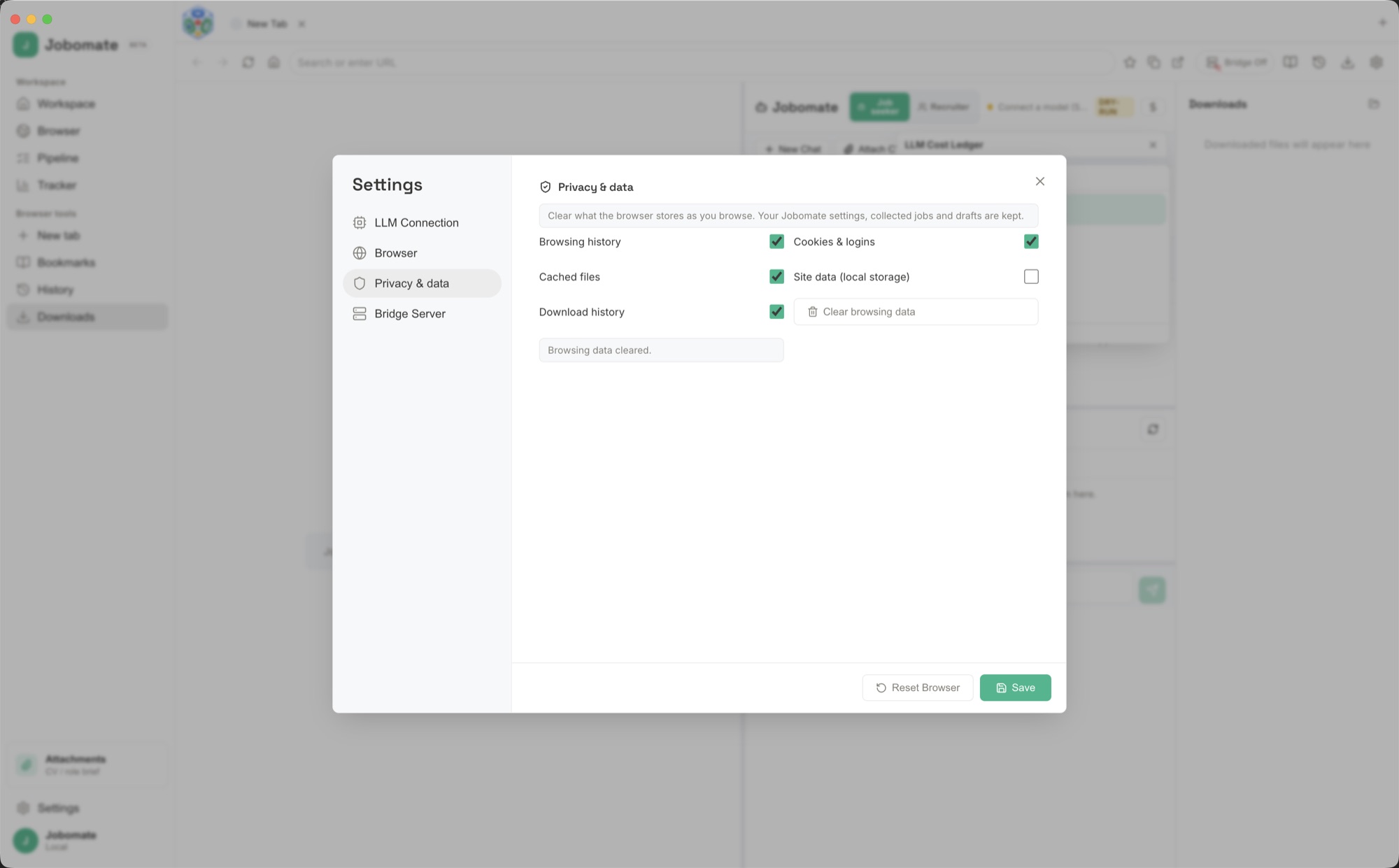Click the home icon in the toolbar
The width and height of the screenshot is (1399, 868).
click(x=274, y=62)
